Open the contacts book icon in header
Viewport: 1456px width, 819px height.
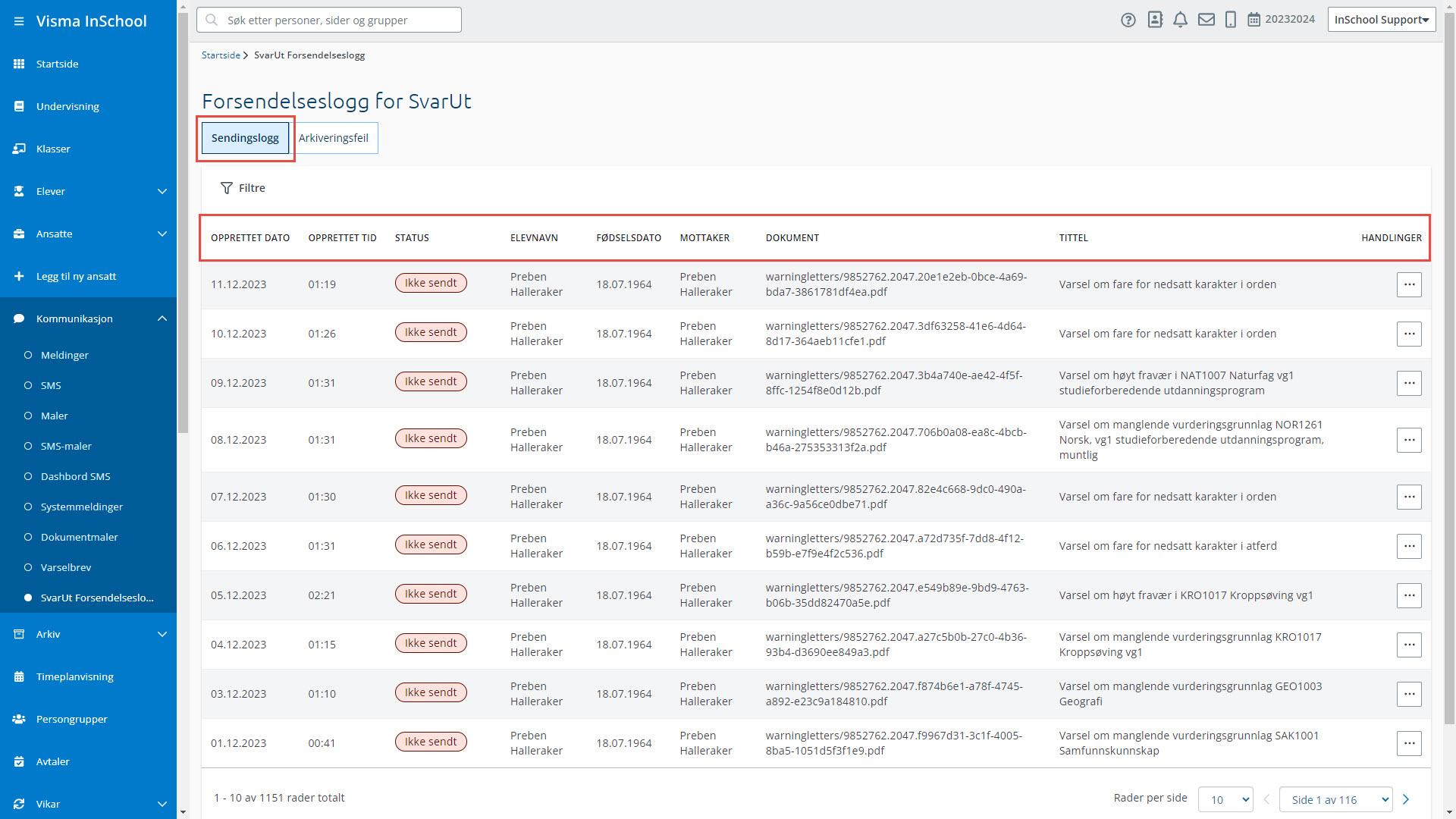pos(1155,20)
